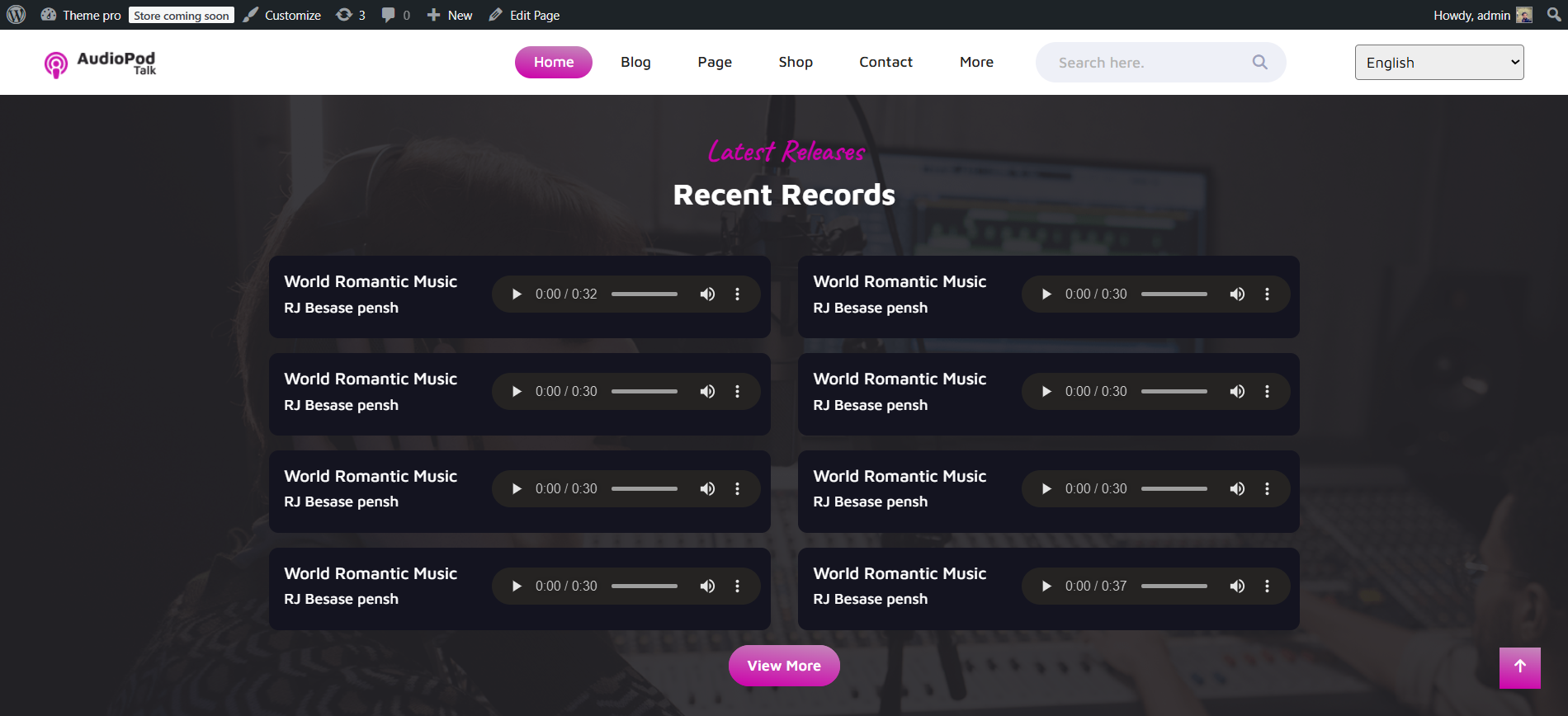
Task: Mute the 0:37 audio player
Action: 1237,586
